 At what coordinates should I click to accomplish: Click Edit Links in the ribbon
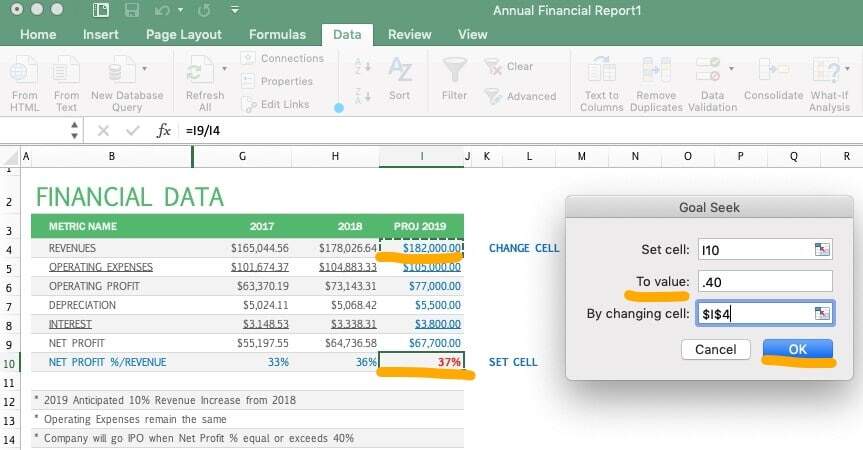[x=276, y=105]
